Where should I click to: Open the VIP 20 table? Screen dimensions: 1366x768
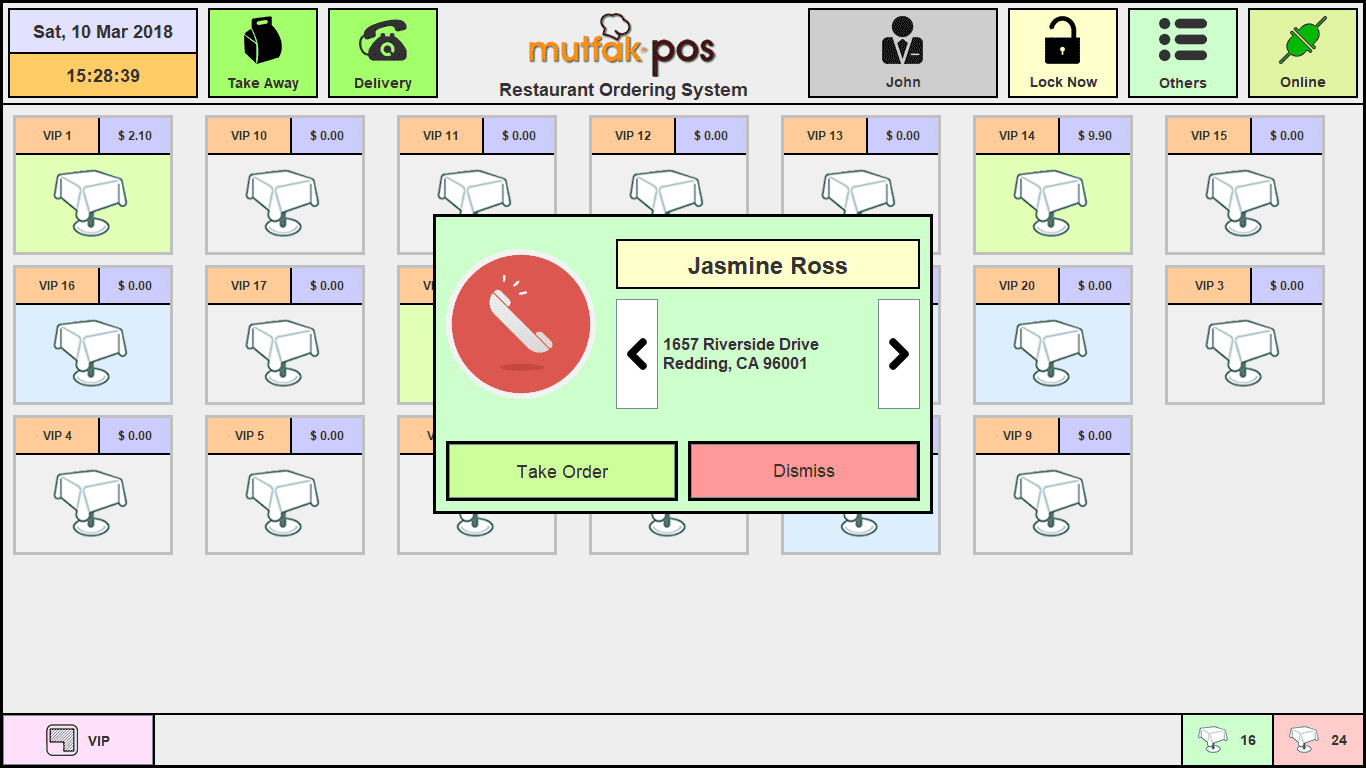click(x=1052, y=335)
